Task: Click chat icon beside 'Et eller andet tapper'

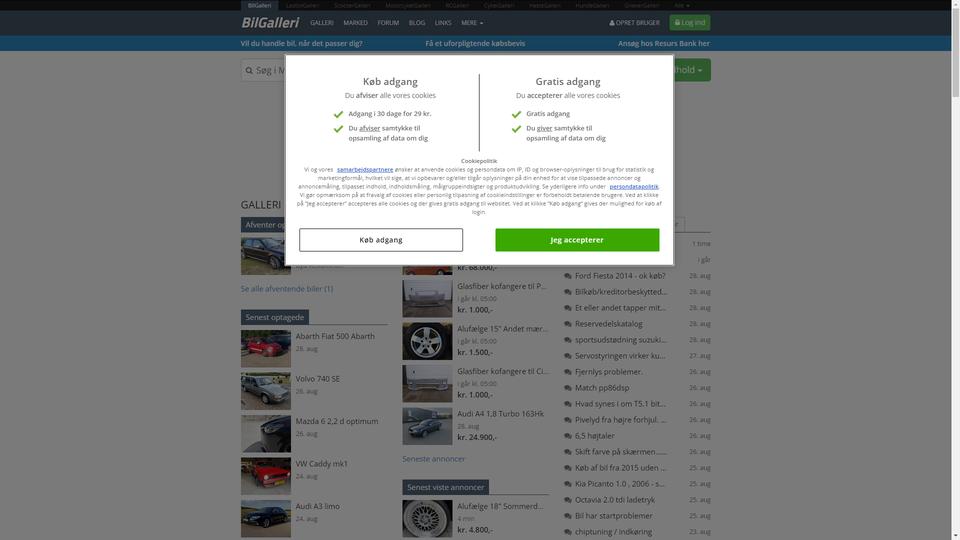Action: click(568, 308)
